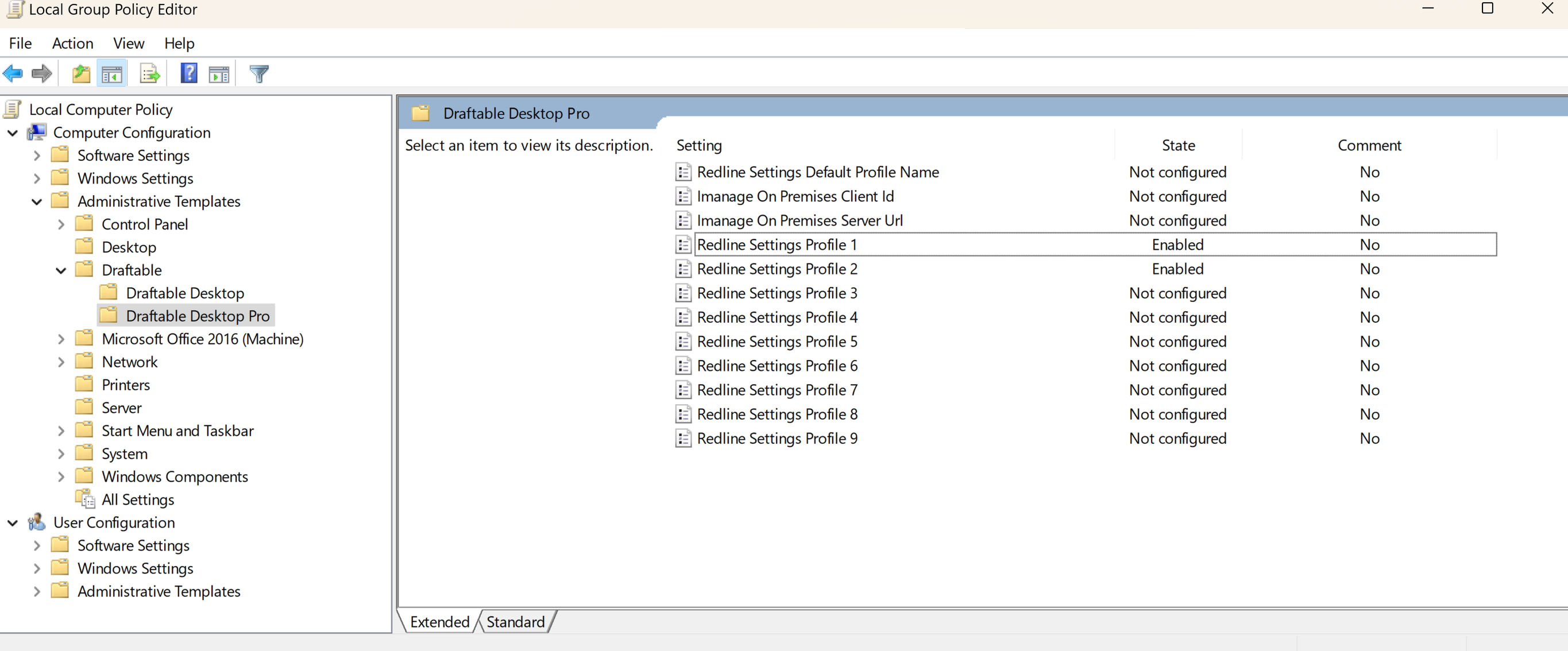Image resolution: width=1568 pixels, height=651 pixels.
Task: Click policy icon beside Imanage On Premises Client Id
Action: point(683,196)
